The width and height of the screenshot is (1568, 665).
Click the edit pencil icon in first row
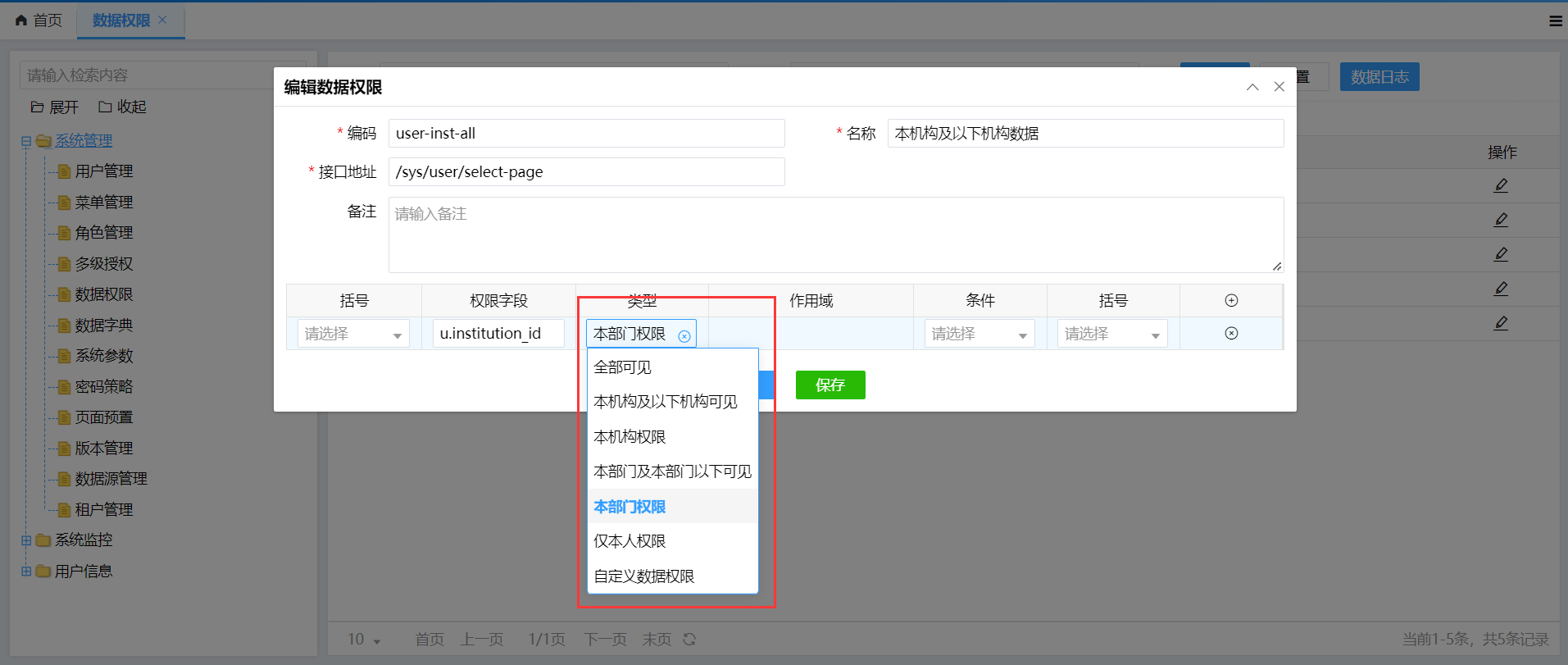[x=1501, y=186]
